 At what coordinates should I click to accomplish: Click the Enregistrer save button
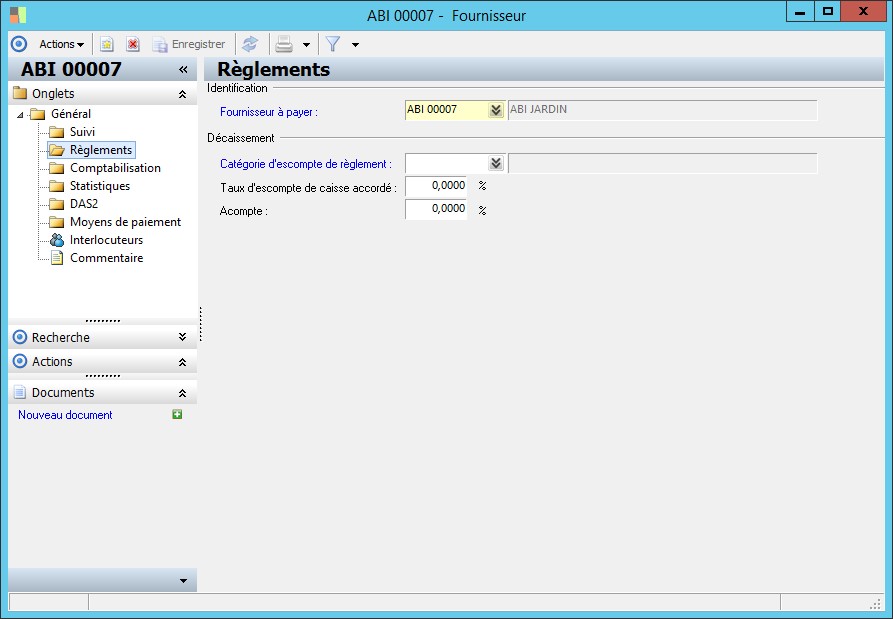pyautogui.click(x=189, y=44)
